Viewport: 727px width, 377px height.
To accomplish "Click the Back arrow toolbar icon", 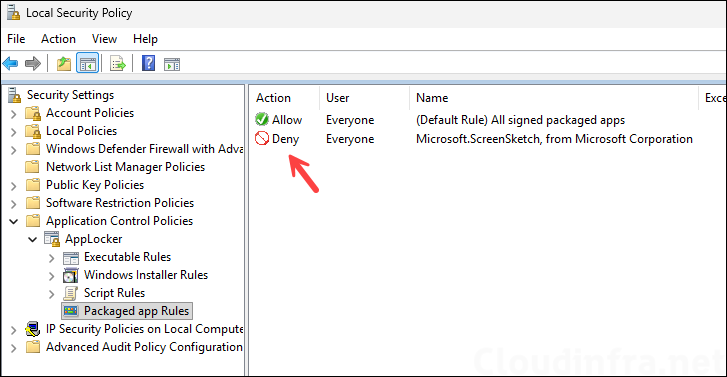I will point(10,64).
